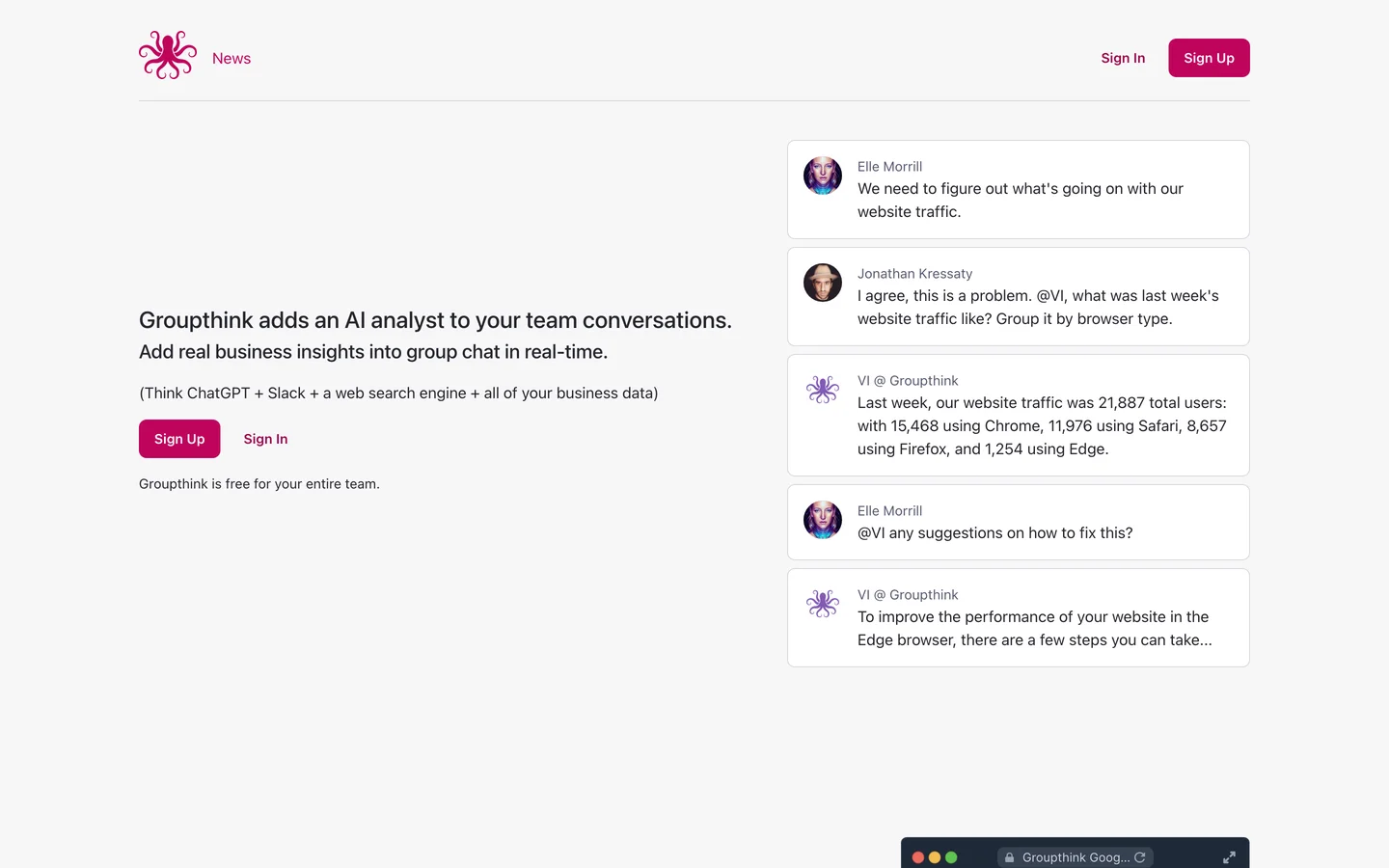The image size is (1389, 868).
Task: Click message '@VI any suggestions on how to fix this?'
Action: [x=995, y=533]
